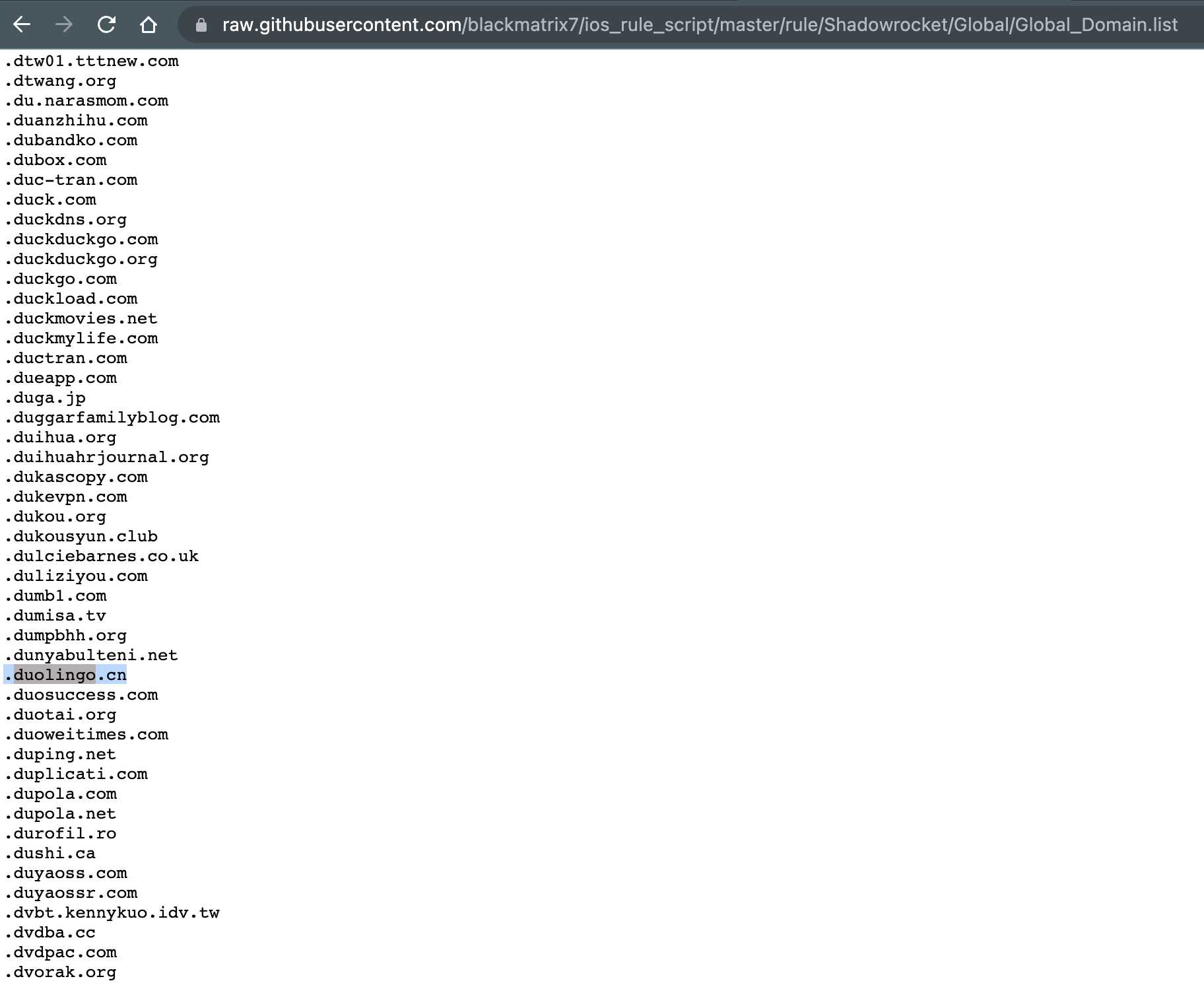Screen dimensions: 1204x985
Task: Click the .duckdns.org domain text
Action: click(65, 219)
